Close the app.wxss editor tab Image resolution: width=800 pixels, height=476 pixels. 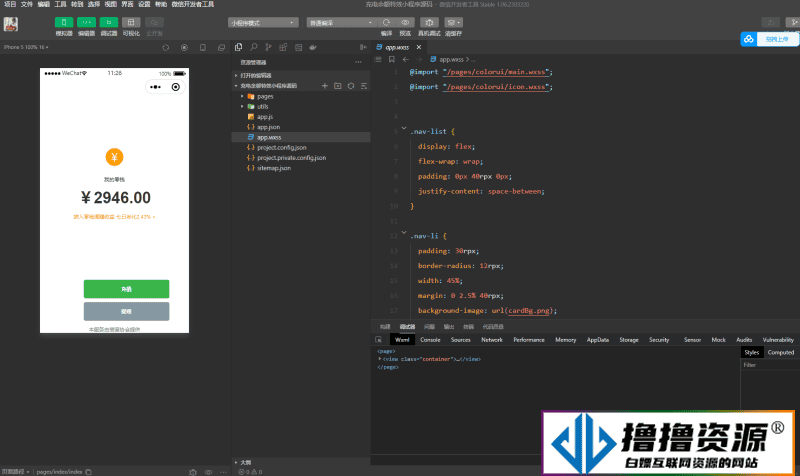(419, 47)
